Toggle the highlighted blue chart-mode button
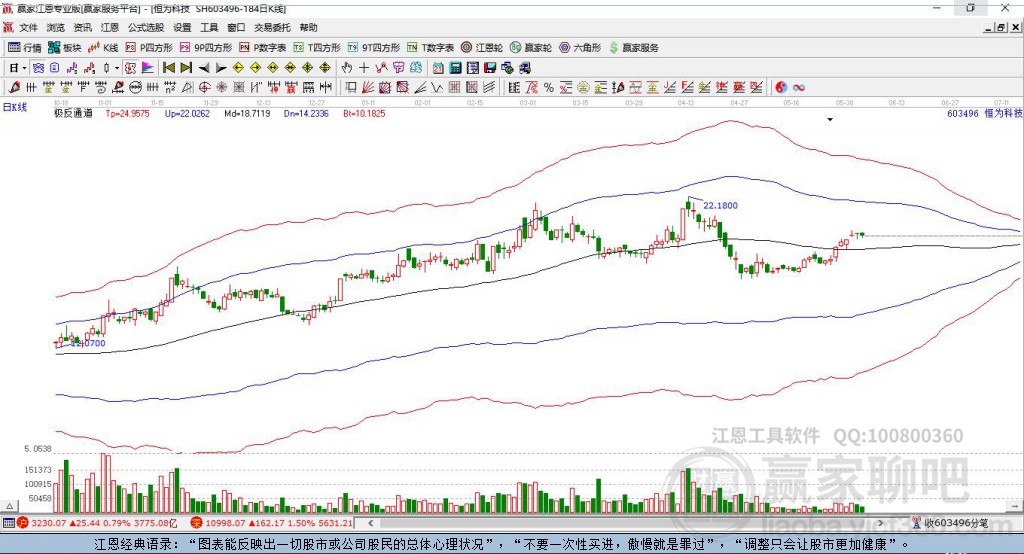The height and width of the screenshot is (554, 1024). point(38,68)
